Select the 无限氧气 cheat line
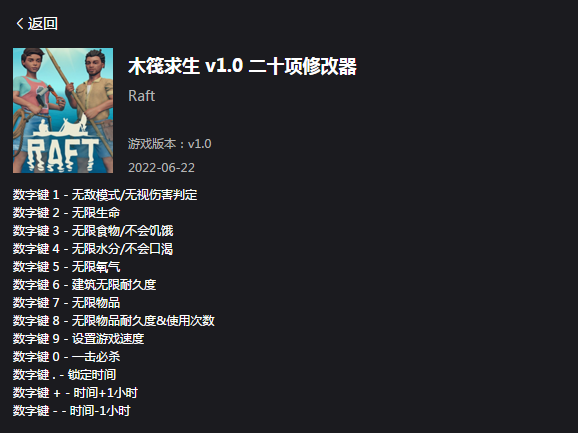578x433 pixels. click(66, 267)
